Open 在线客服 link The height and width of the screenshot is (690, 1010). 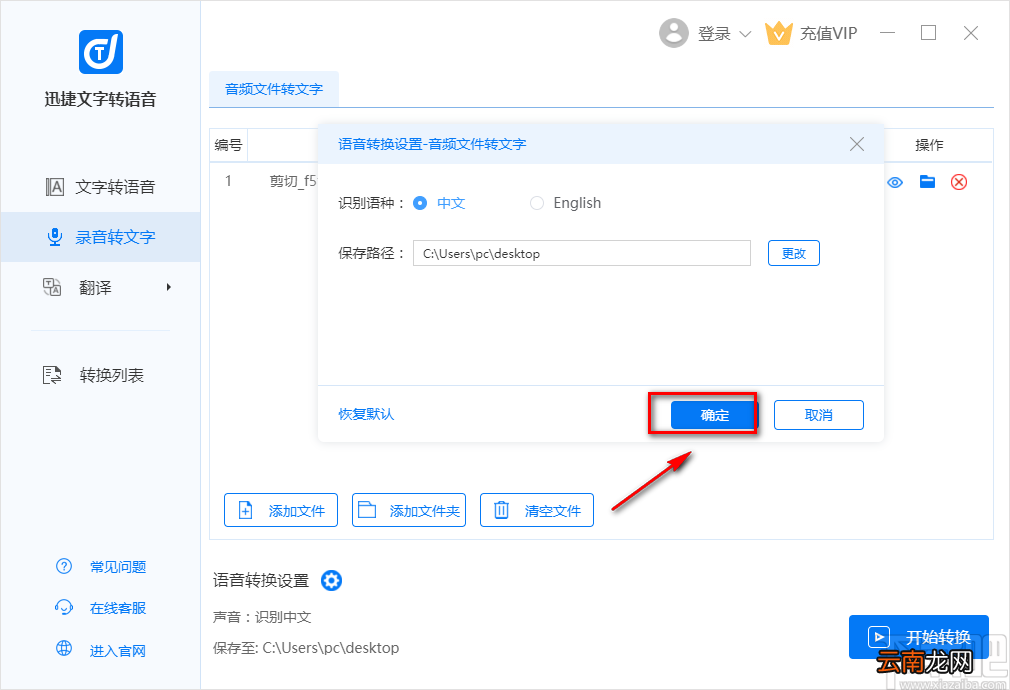pyautogui.click(x=118, y=608)
